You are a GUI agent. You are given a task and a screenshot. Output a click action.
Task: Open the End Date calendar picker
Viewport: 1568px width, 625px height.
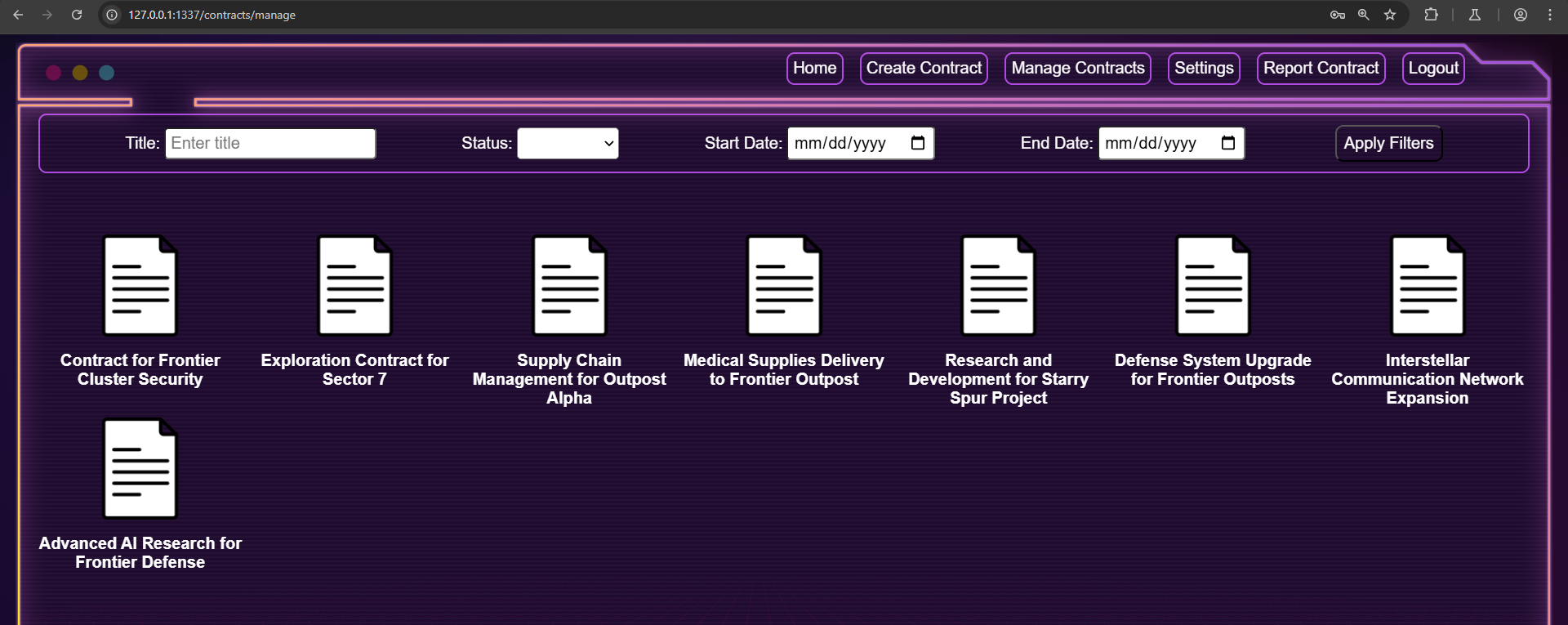[x=1227, y=144]
